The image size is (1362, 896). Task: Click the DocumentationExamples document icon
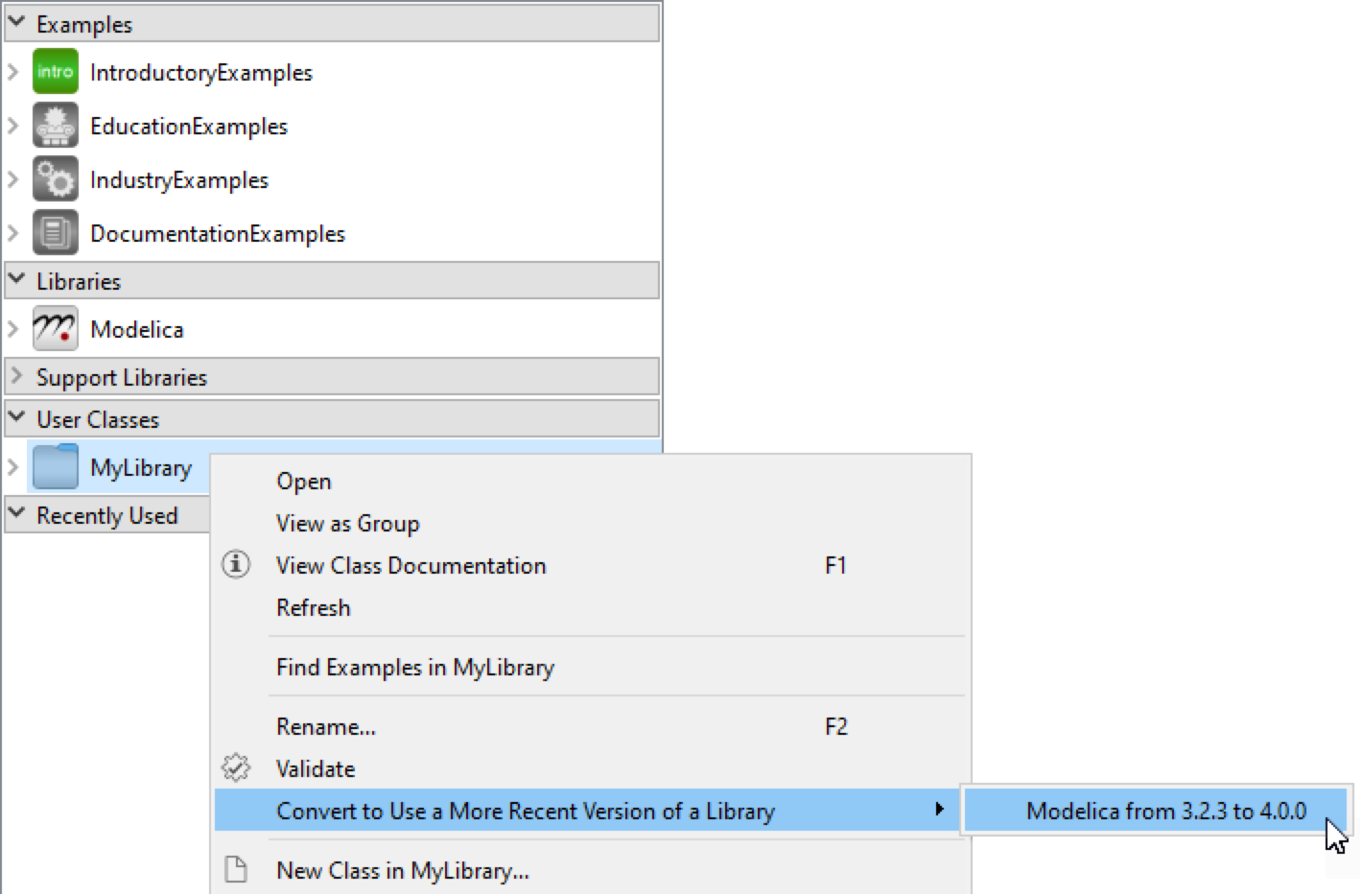[x=55, y=233]
